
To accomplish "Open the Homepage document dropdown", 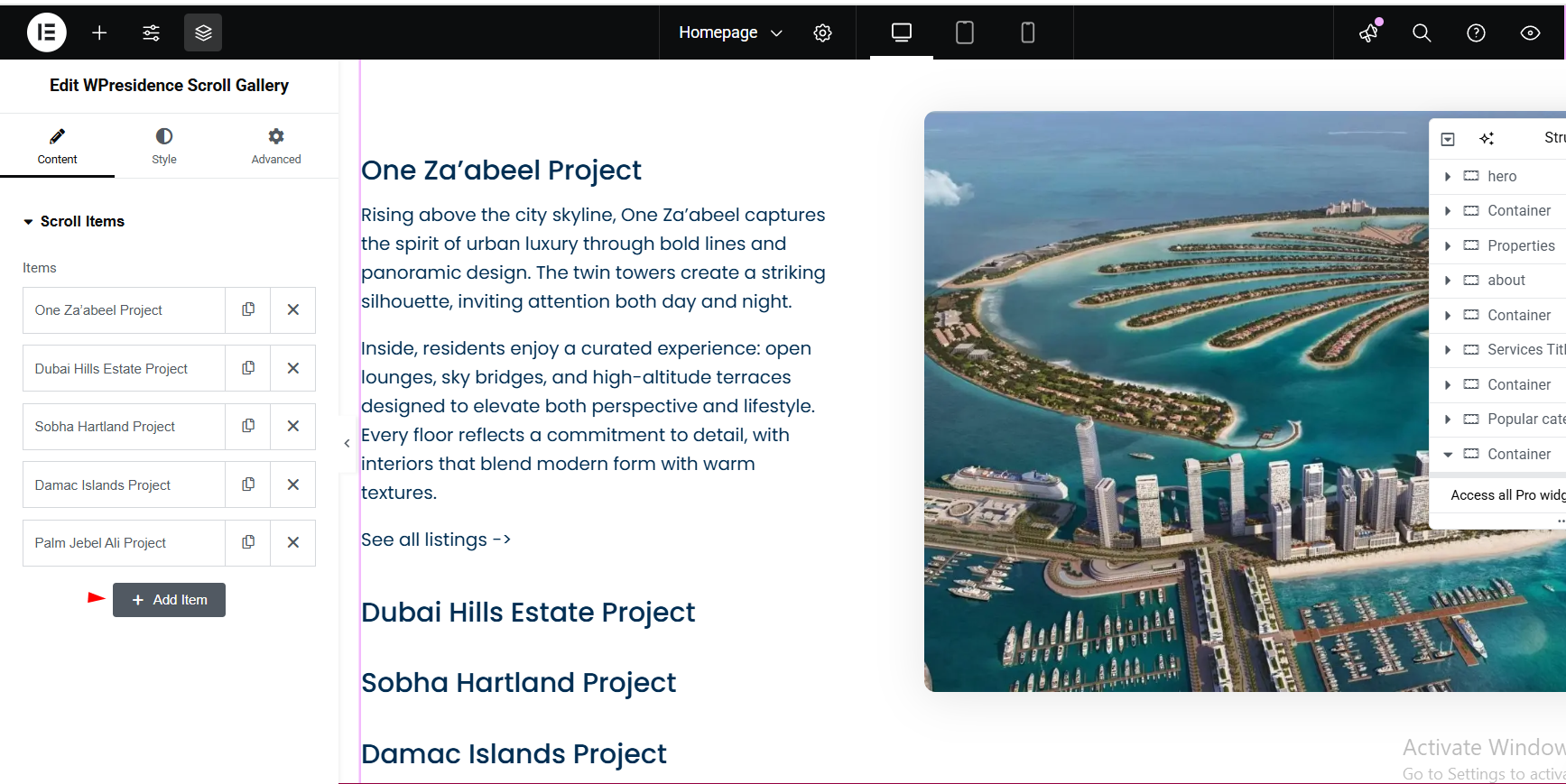I will pos(730,32).
